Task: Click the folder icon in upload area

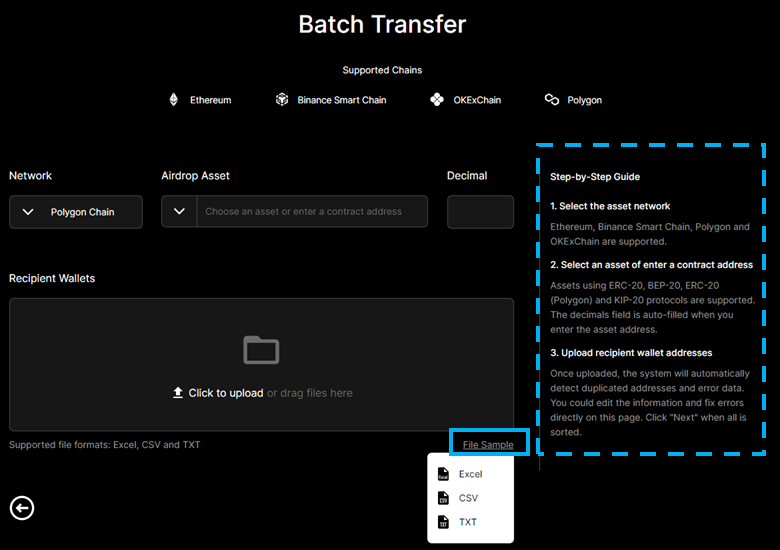Action: (261, 350)
